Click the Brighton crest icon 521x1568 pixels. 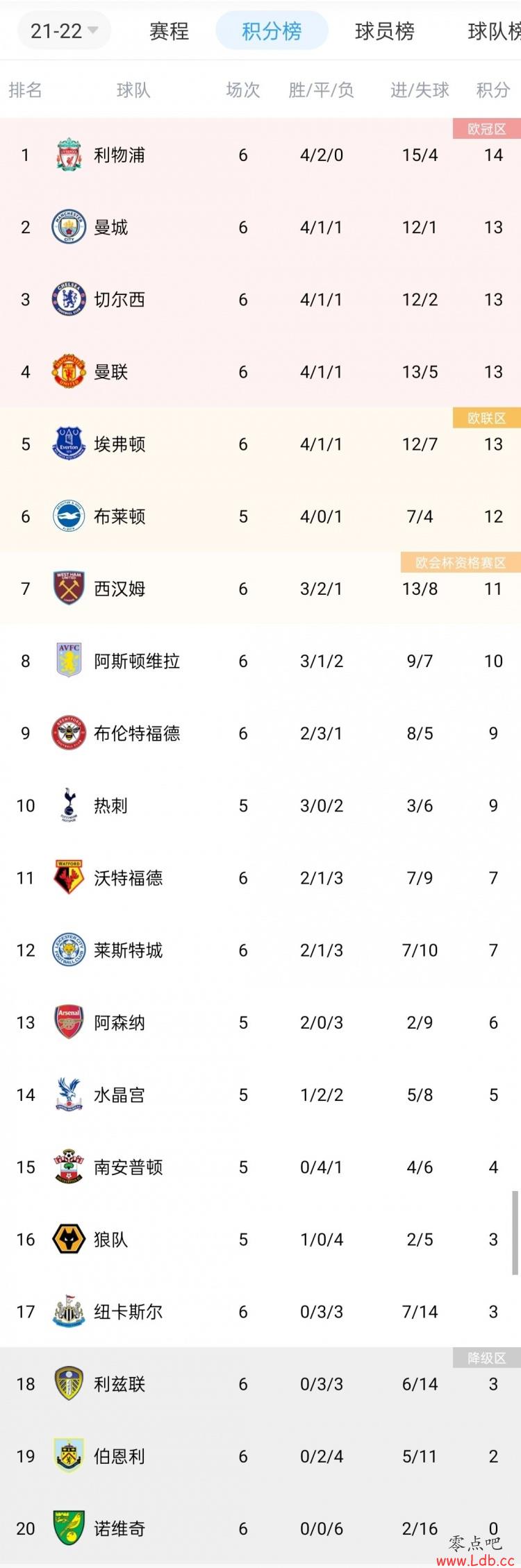pyautogui.click(x=69, y=516)
